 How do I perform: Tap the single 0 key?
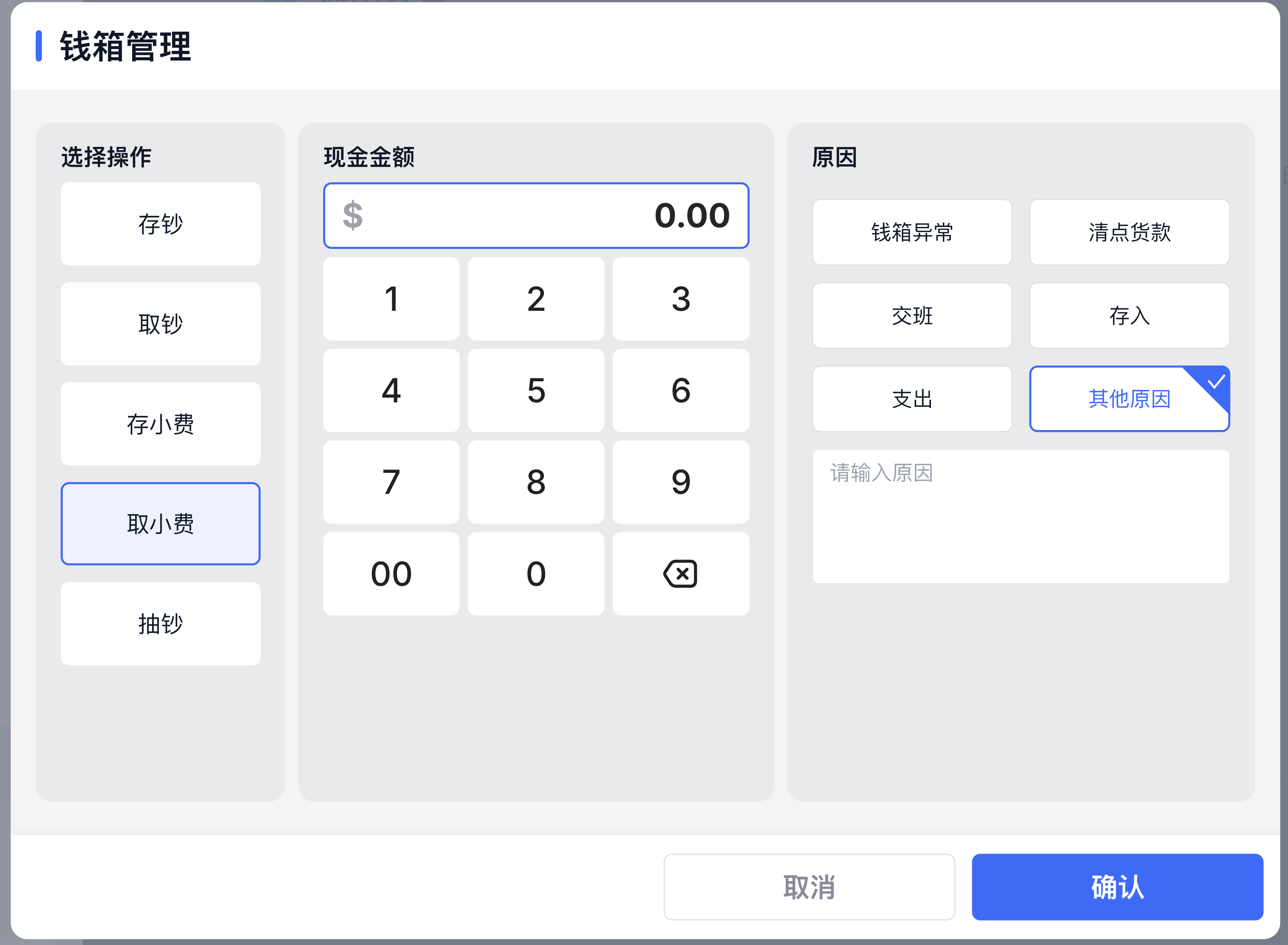coord(535,574)
